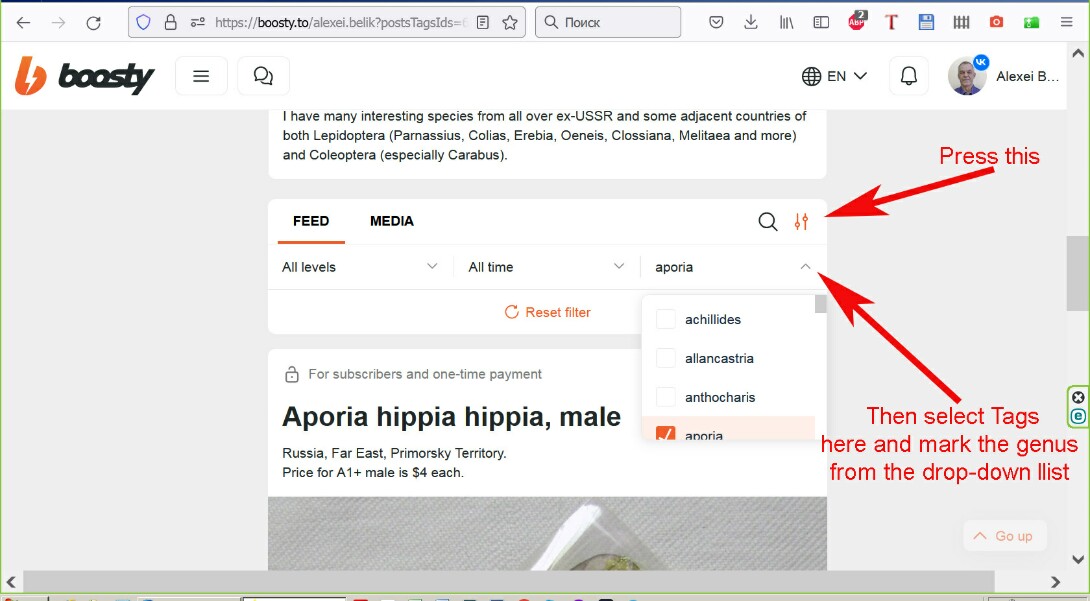Expand the All levels dropdown
The height and width of the screenshot is (601, 1090).
coord(360,267)
